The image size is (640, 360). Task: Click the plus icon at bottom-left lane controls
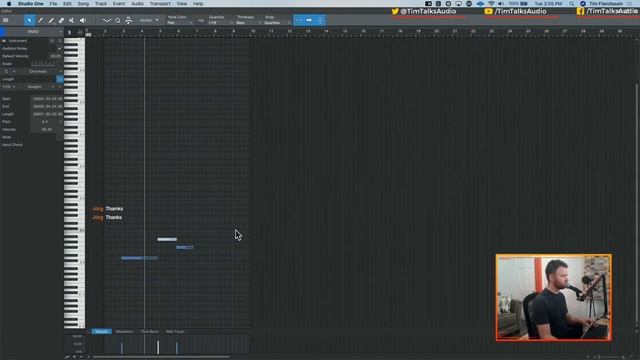click(74, 357)
